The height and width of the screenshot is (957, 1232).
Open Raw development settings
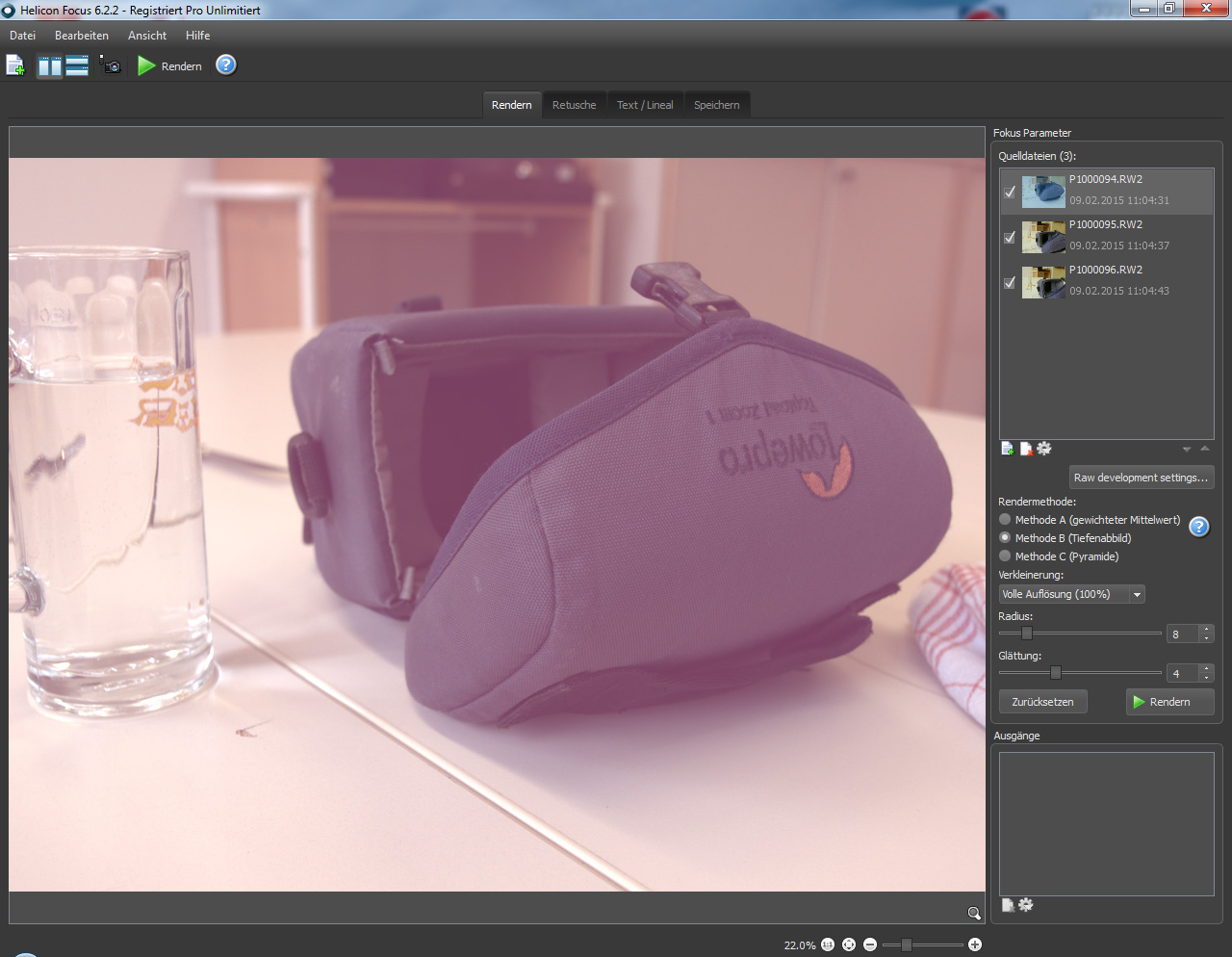pyautogui.click(x=1142, y=478)
